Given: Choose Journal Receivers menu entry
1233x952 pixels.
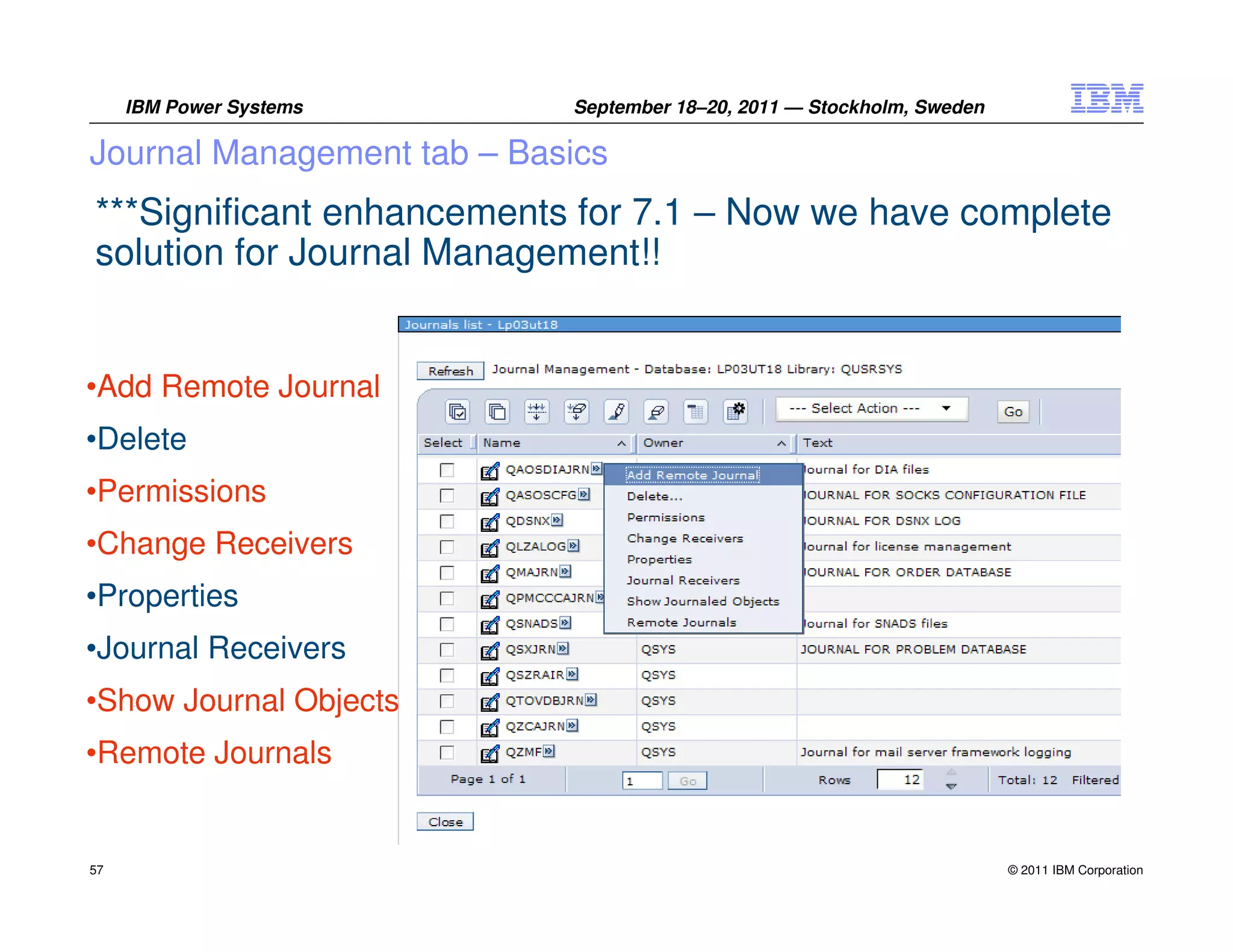Looking at the screenshot, I should click(703, 581).
